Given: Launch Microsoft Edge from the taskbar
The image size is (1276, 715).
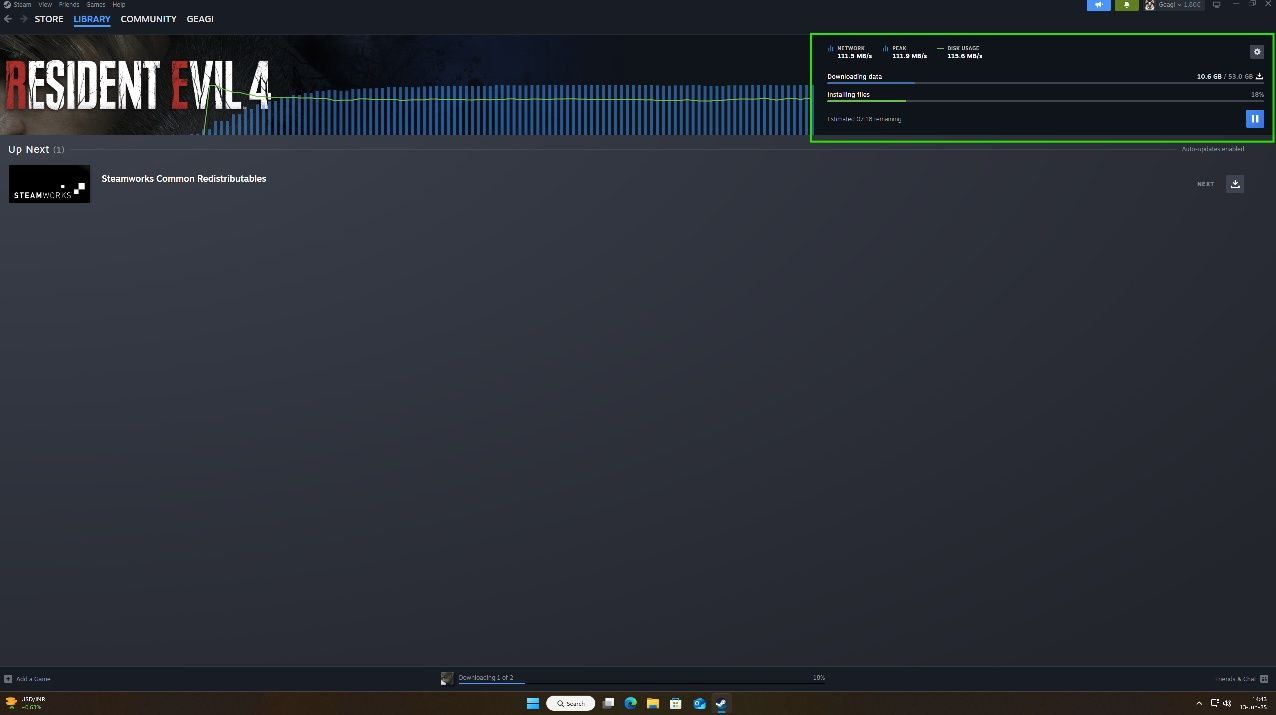Looking at the screenshot, I should pos(631,703).
